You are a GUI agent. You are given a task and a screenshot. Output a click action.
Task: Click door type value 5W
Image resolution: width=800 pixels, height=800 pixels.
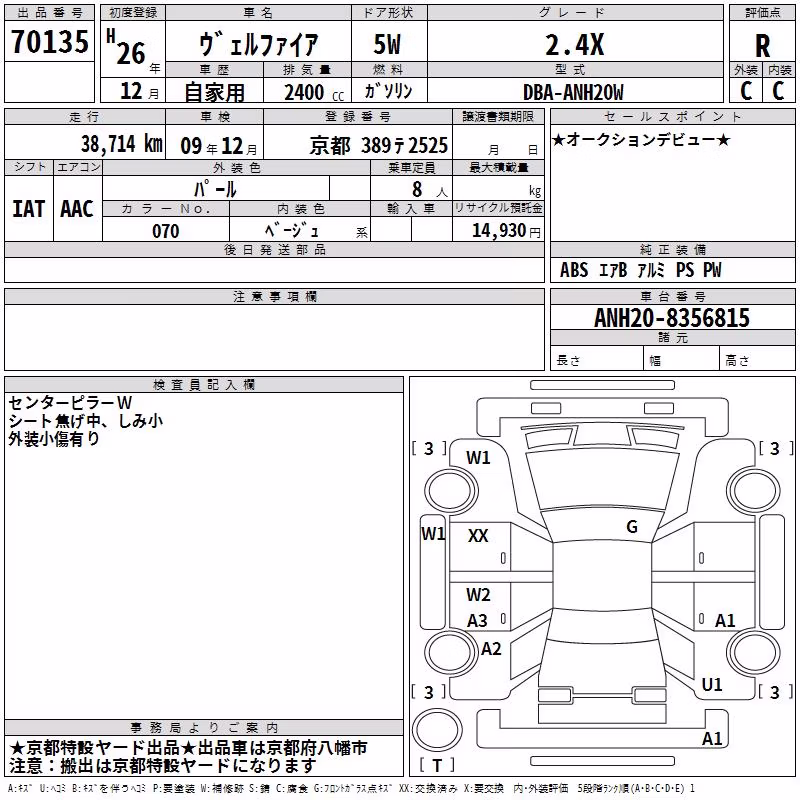pyautogui.click(x=388, y=44)
